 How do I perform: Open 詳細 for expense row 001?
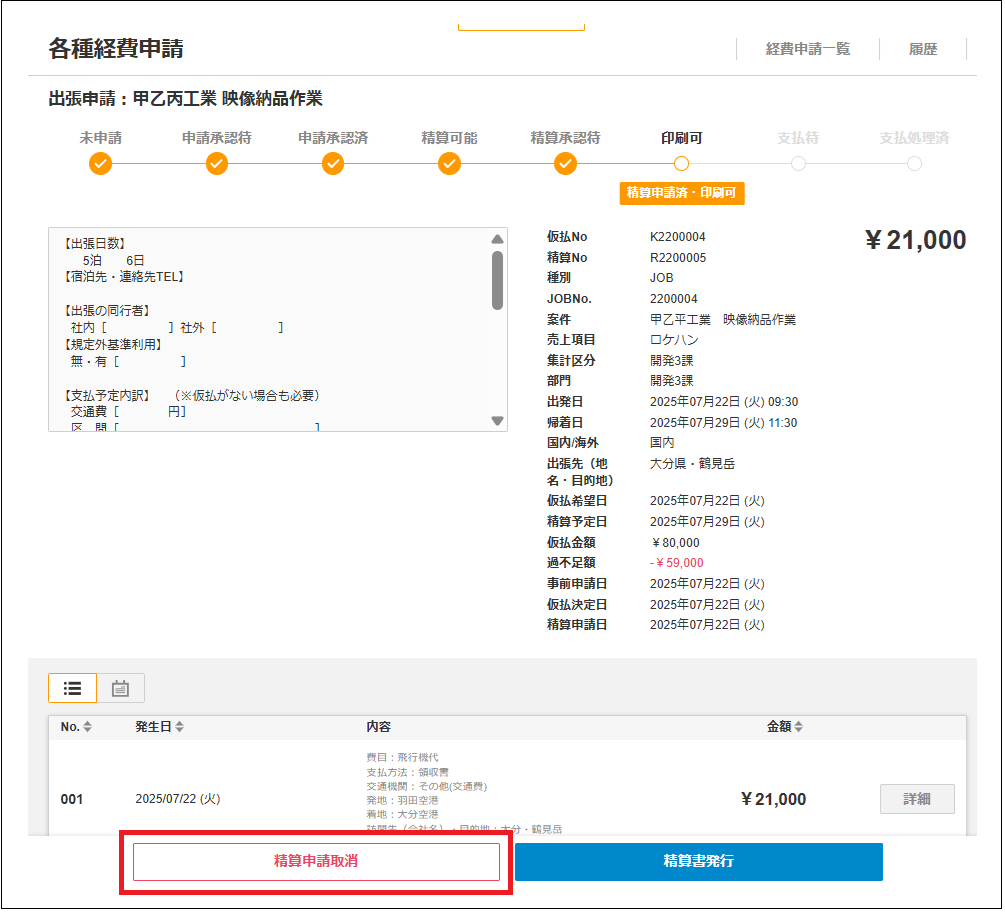(916, 798)
